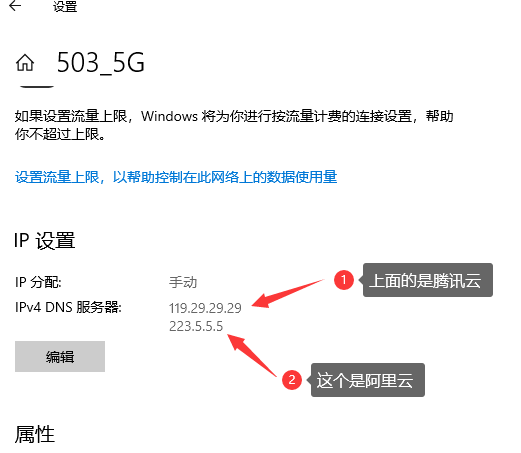
Task: Click the 属性 section heading
Action: point(35,434)
